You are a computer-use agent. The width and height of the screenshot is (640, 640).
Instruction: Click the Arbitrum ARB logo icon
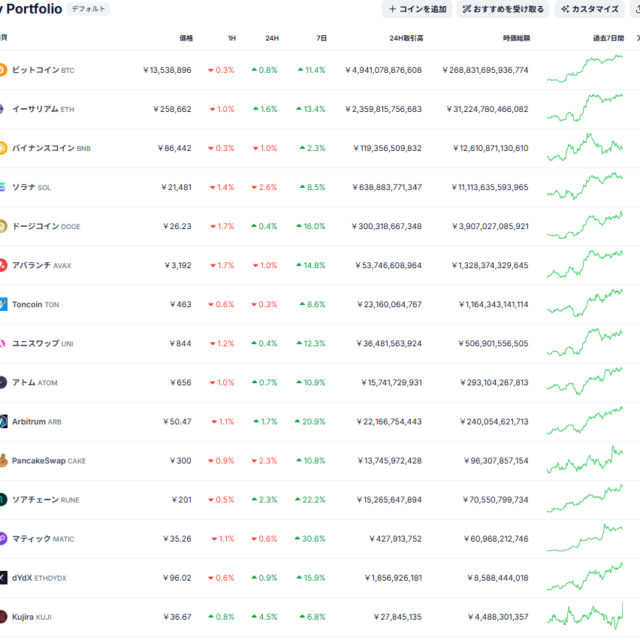[x=3, y=421]
